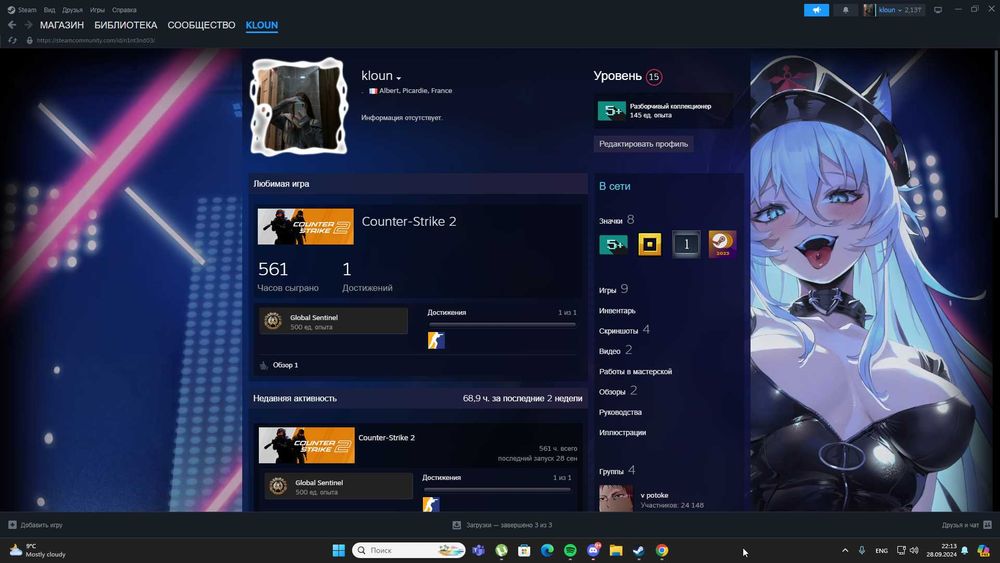Click the Steam page URL address
The width and height of the screenshot is (1000, 563).
[x=96, y=40]
